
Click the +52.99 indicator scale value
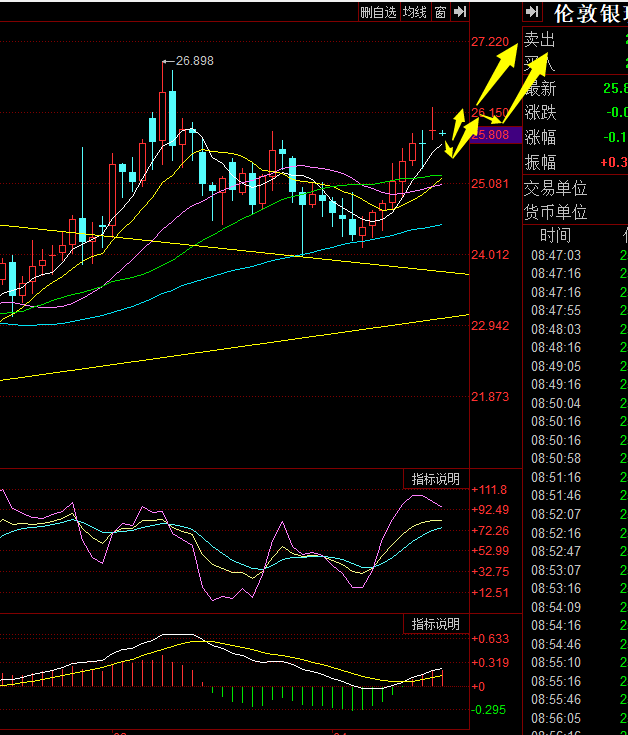click(490, 551)
